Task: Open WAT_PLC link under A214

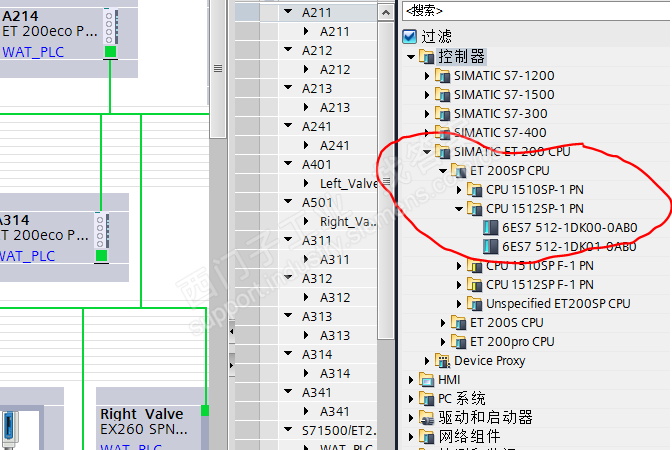Action: pyautogui.click(x=33, y=52)
